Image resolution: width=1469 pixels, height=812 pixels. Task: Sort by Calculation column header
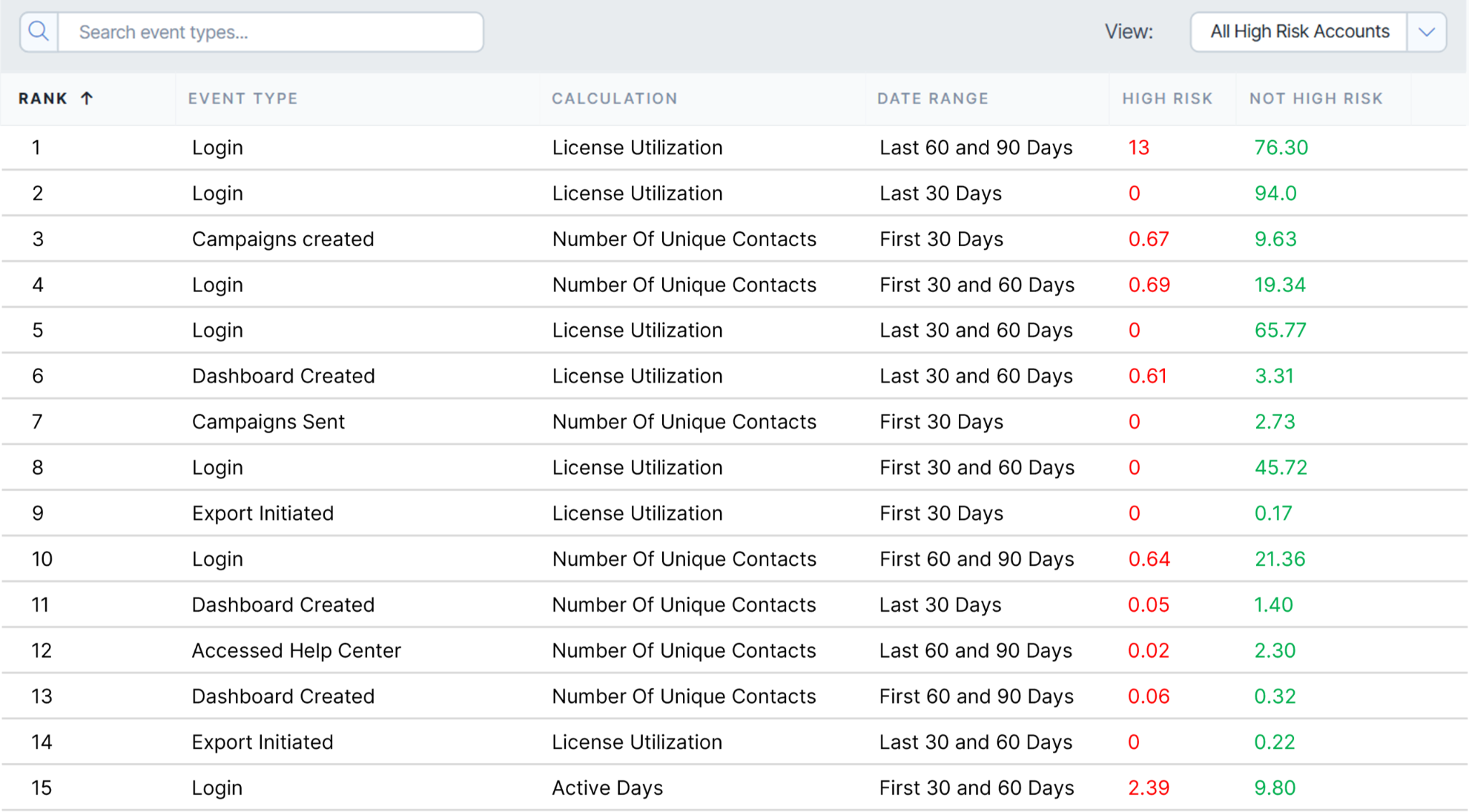(x=614, y=98)
